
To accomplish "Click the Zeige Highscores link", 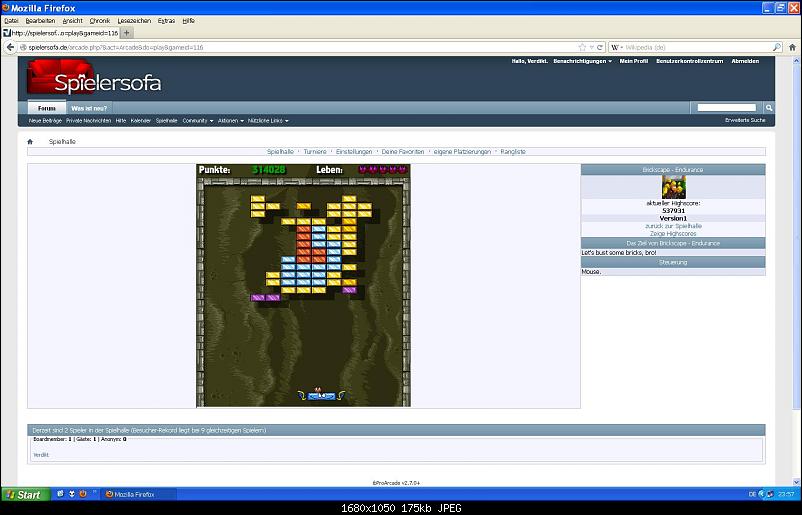I will (673, 234).
